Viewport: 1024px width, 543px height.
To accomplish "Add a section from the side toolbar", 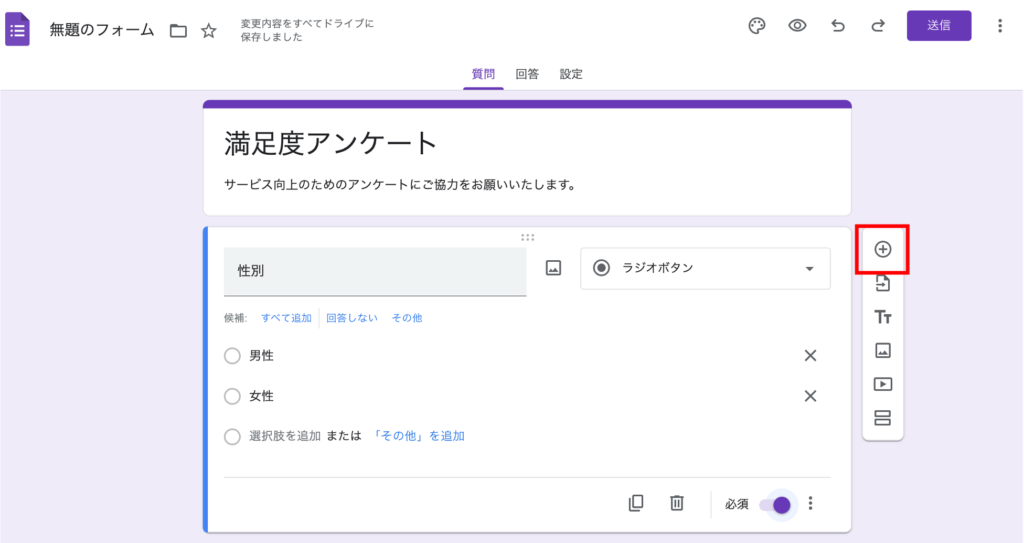I will tap(883, 418).
